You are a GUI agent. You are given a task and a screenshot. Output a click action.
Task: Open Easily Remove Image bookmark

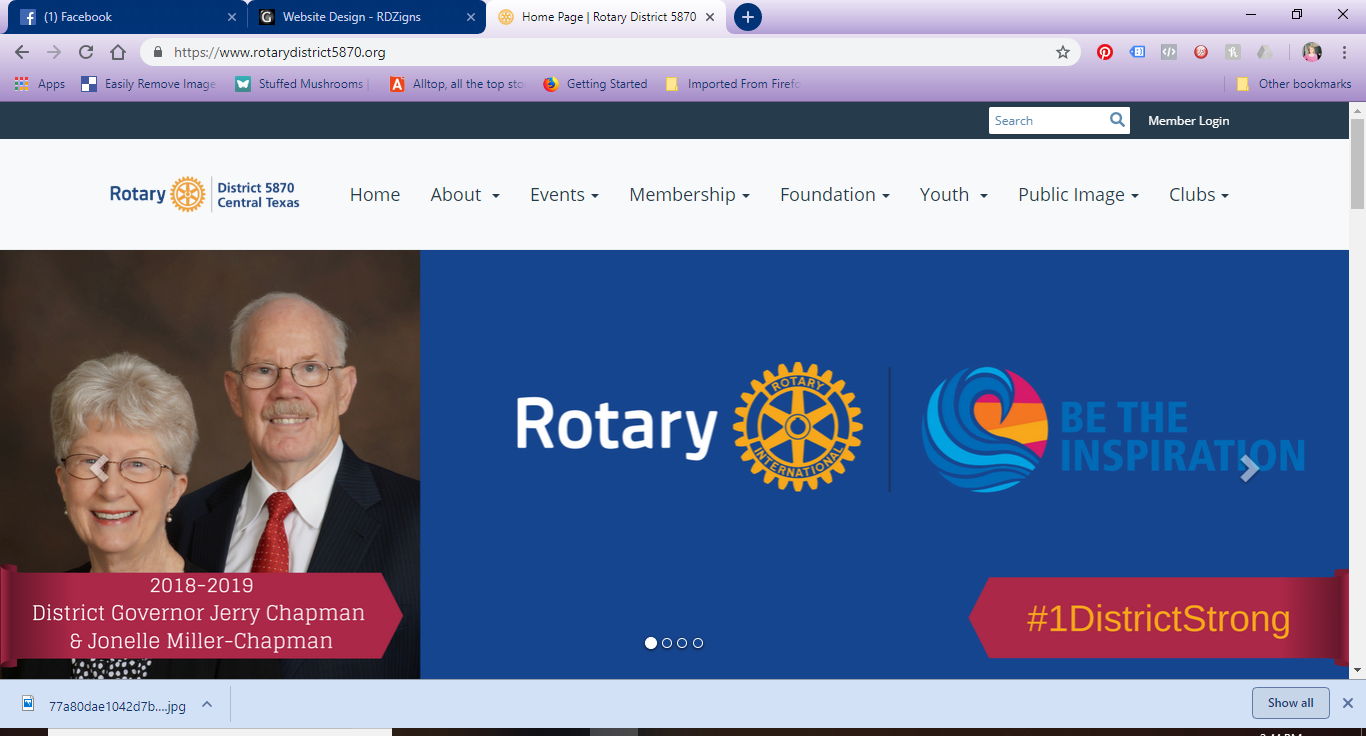tap(148, 84)
